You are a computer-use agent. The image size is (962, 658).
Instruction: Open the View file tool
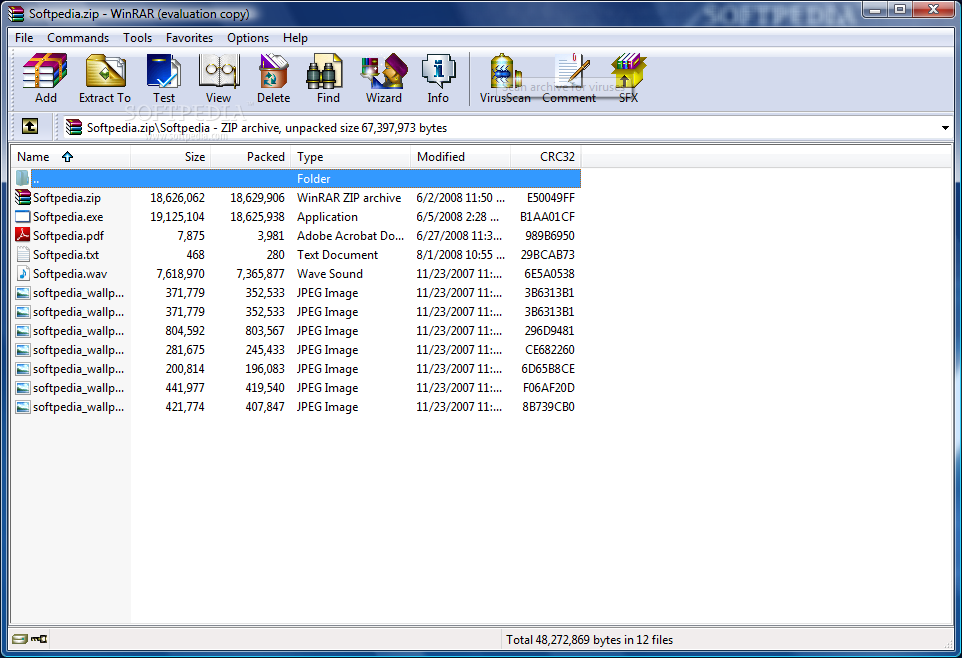point(218,78)
